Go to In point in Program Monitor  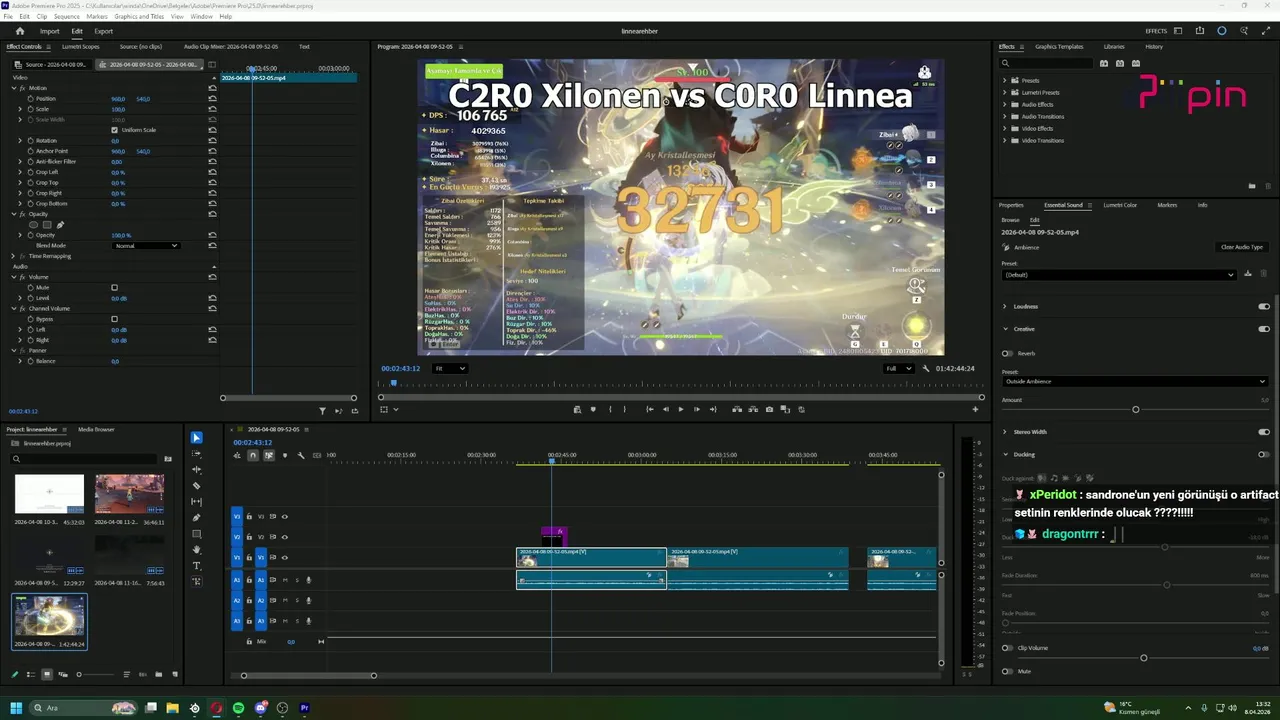(x=649, y=409)
